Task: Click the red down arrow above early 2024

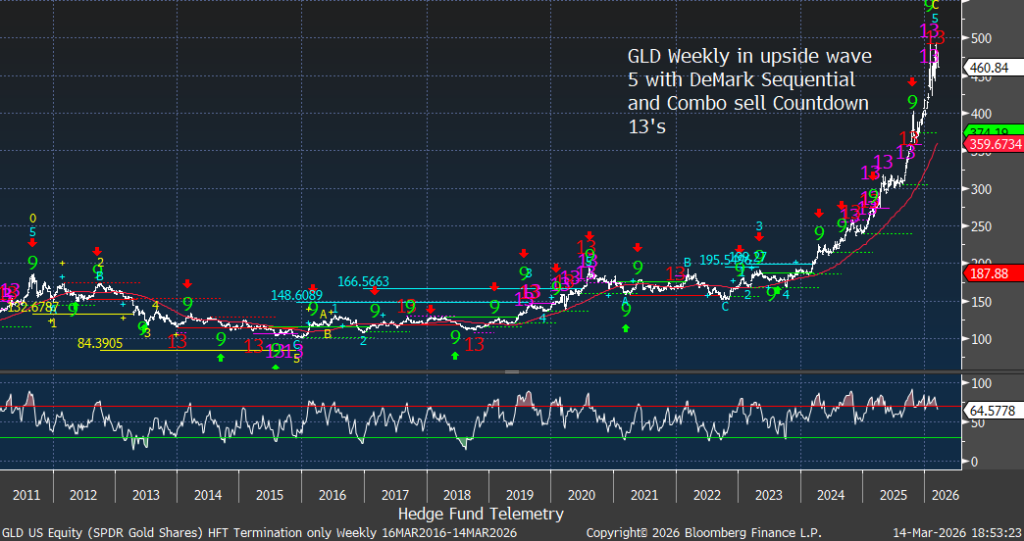Action: [818, 212]
